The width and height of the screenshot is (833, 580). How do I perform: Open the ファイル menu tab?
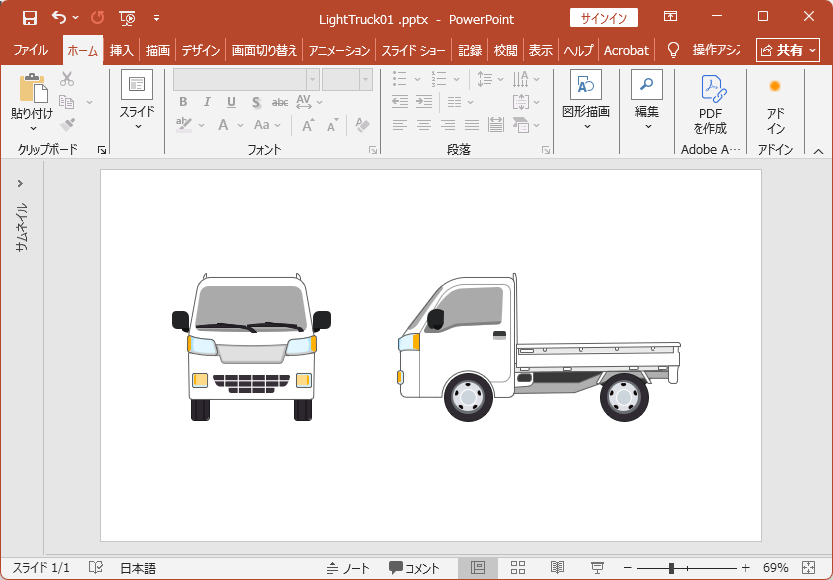30,50
